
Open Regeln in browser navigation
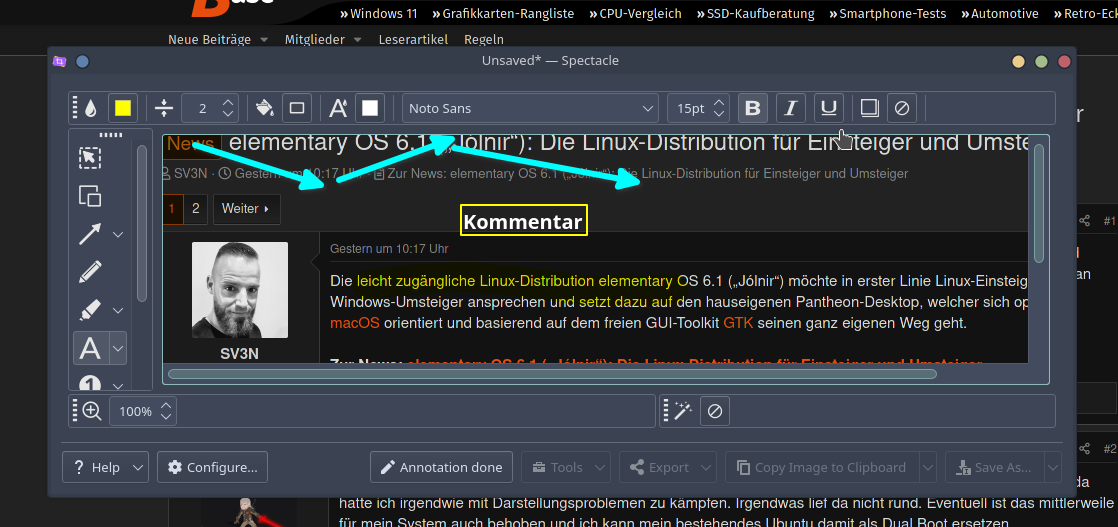coord(483,40)
